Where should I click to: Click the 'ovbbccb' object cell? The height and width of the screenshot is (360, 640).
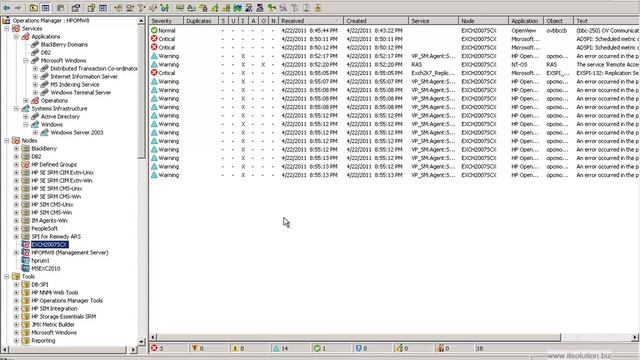point(557,31)
